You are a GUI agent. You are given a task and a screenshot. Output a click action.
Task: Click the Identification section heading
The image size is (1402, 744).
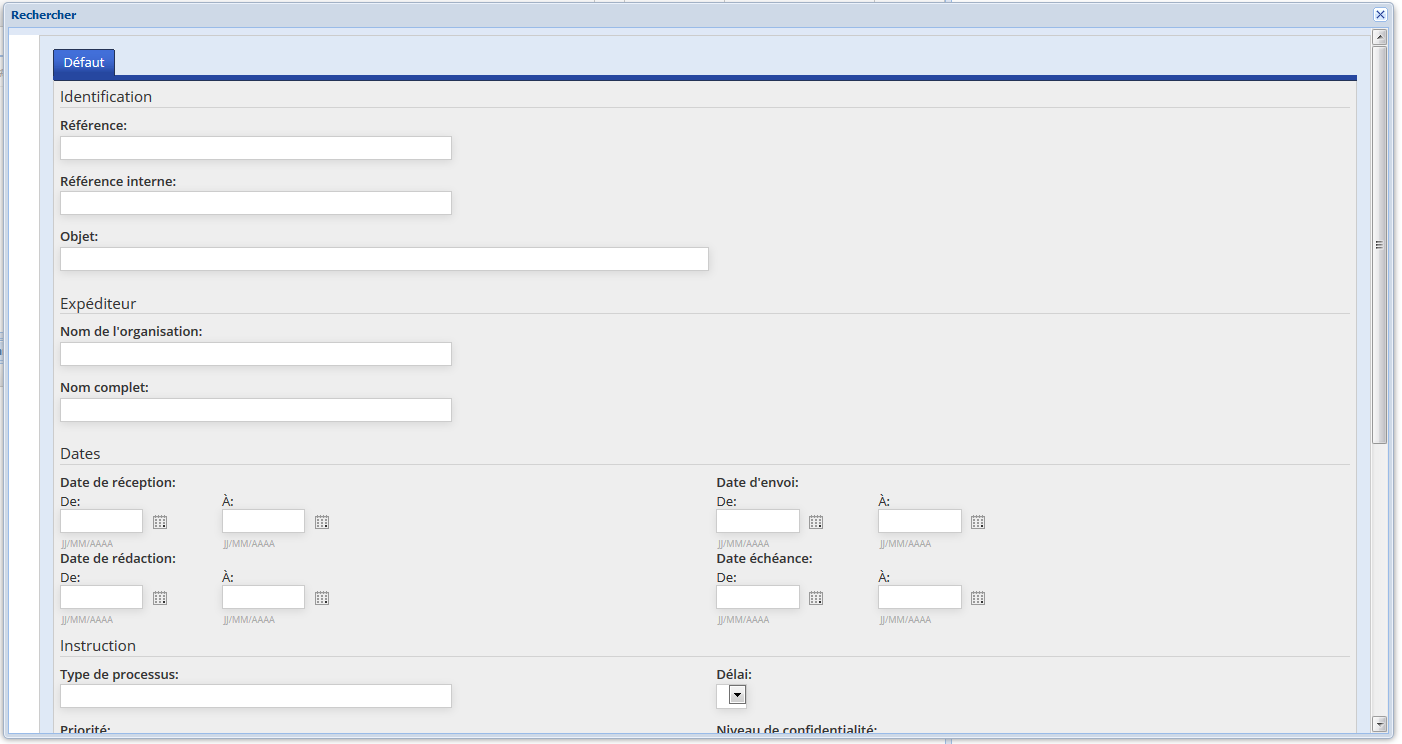click(x=106, y=97)
